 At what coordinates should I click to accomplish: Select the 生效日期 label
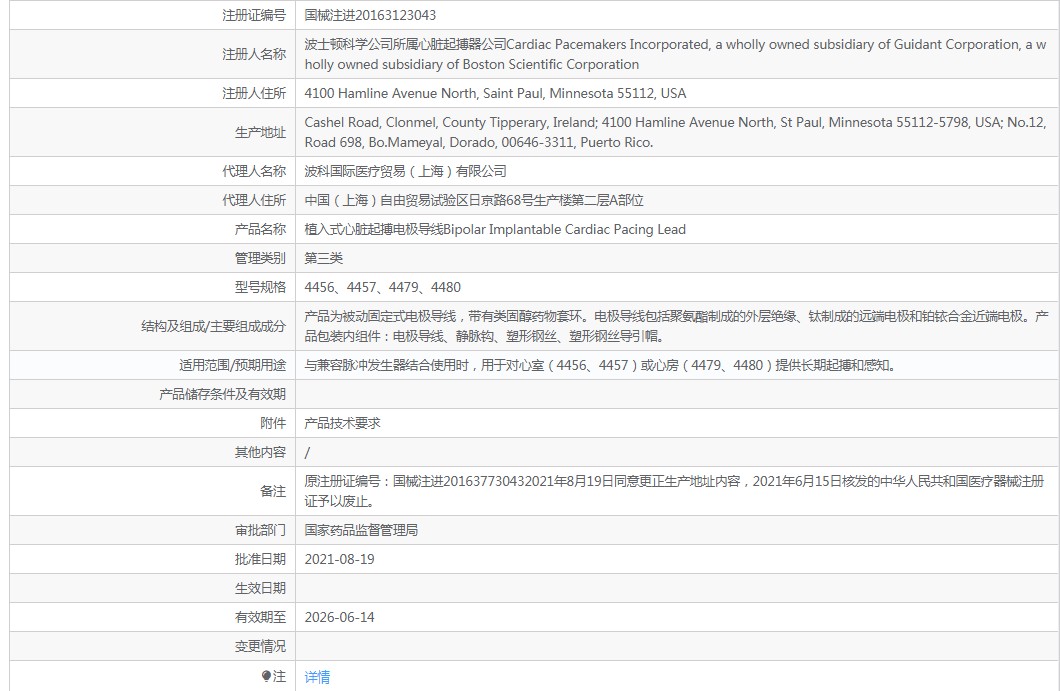pos(260,588)
